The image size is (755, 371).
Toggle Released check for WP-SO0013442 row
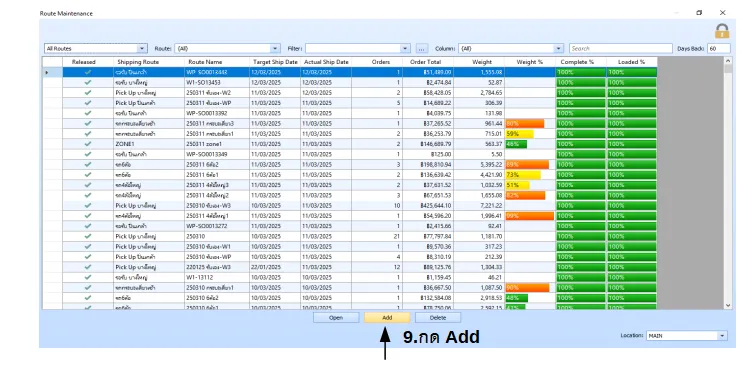[88, 72]
